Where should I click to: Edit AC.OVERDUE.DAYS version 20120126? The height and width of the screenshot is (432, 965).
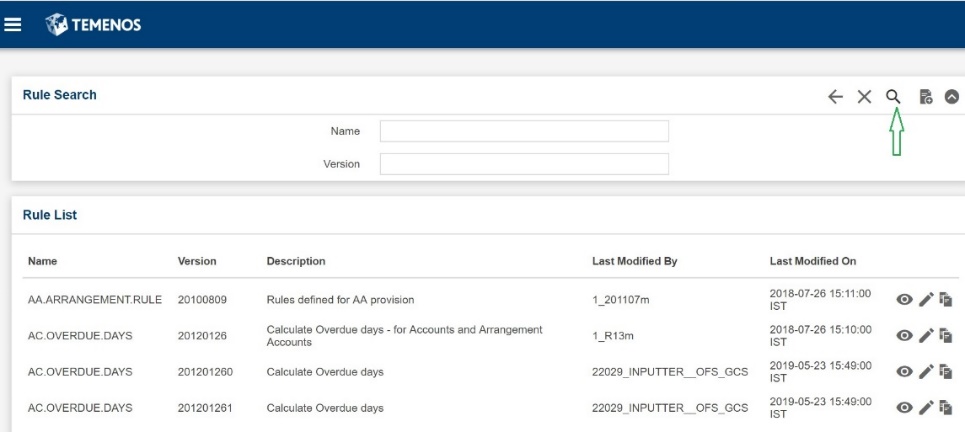coord(926,335)
